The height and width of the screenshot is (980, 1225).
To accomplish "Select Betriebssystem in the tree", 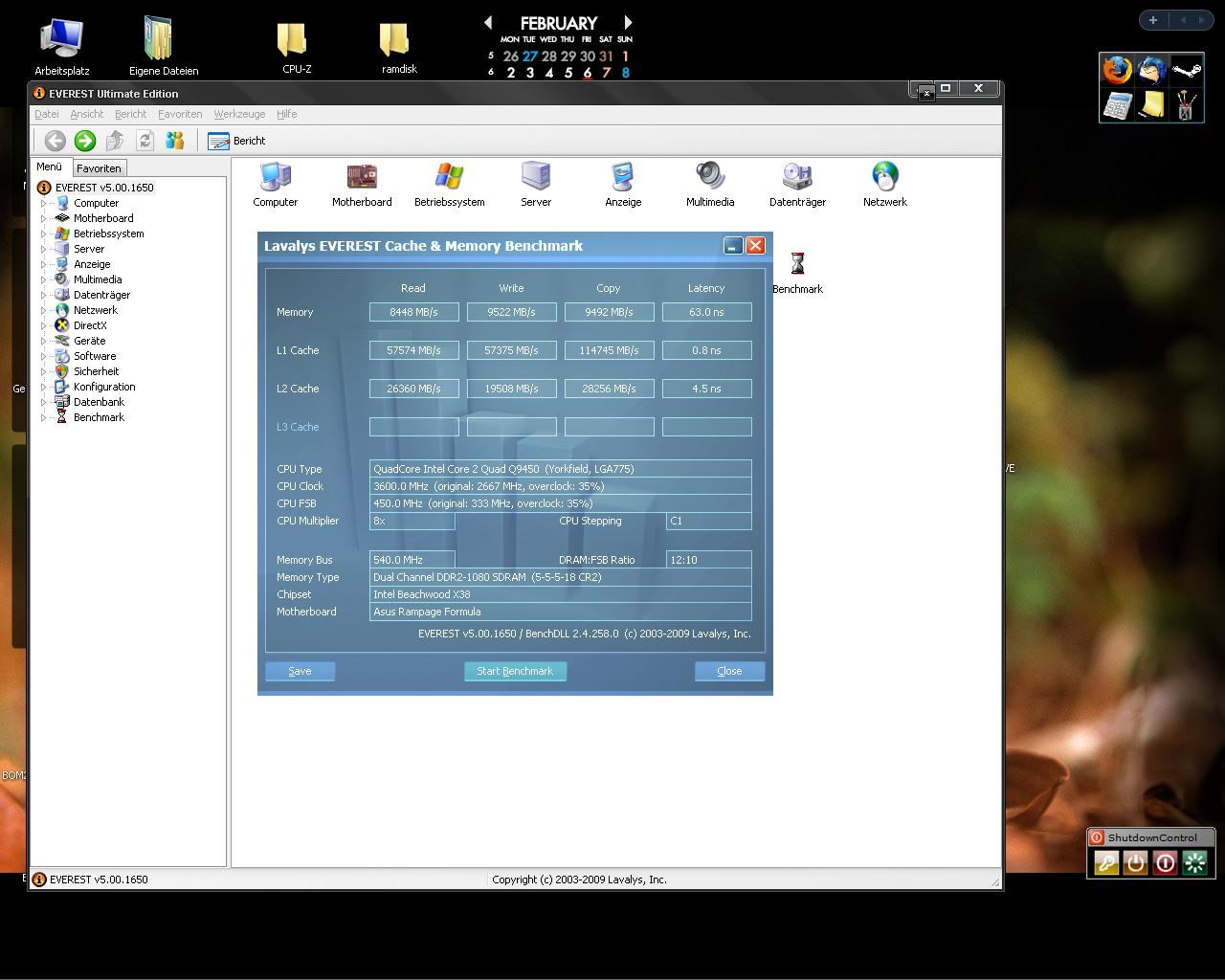I will coord(108,234).
